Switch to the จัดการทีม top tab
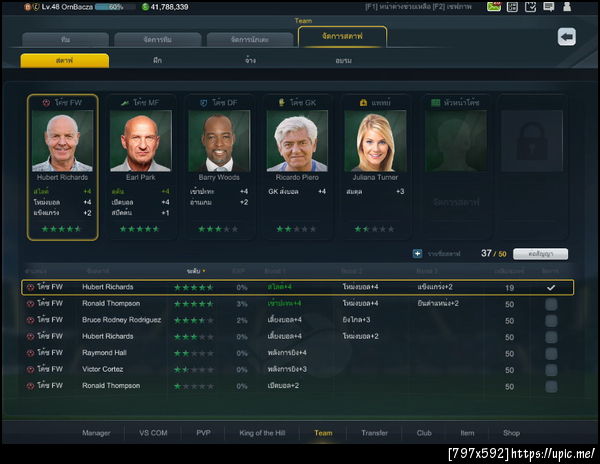 [x=158, y=40]
